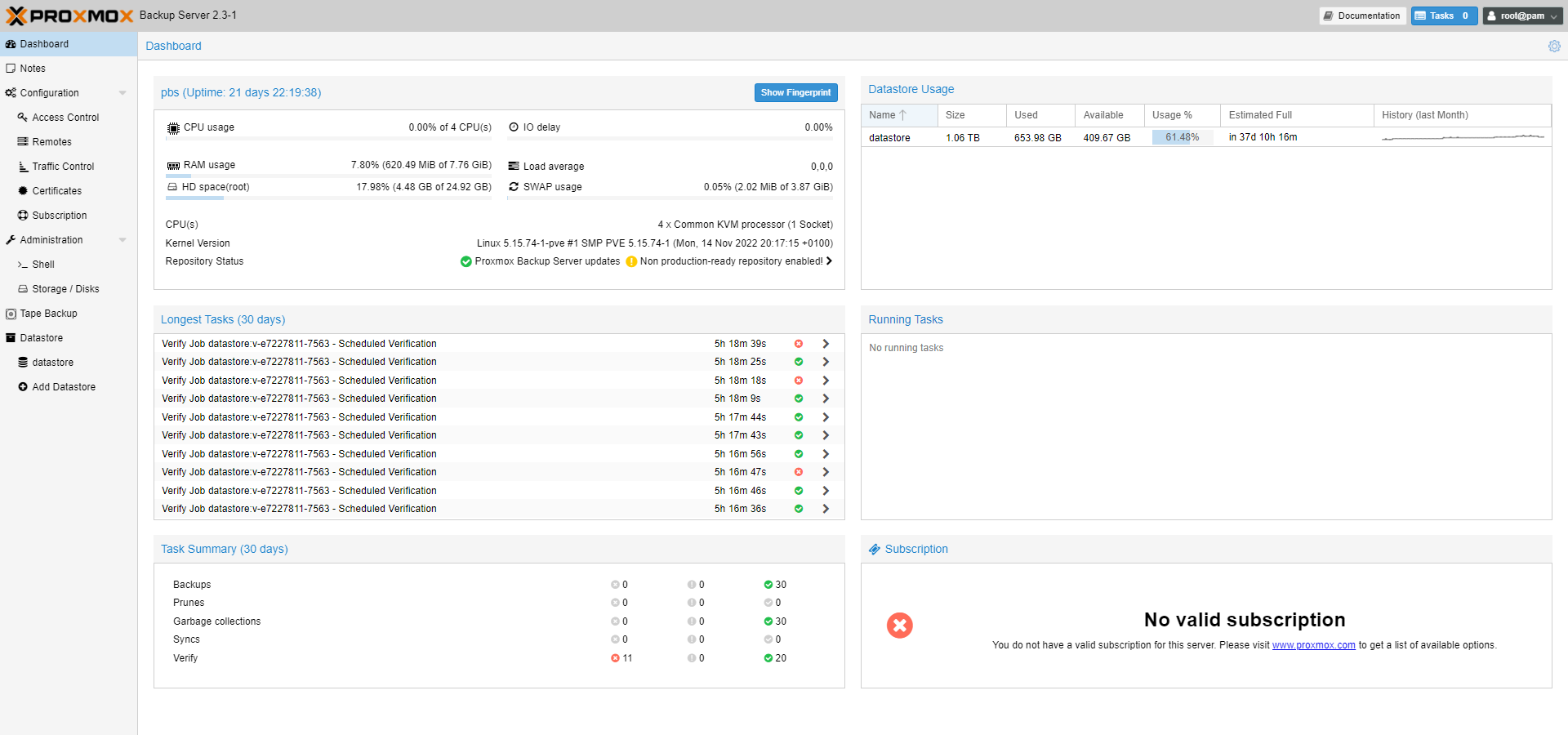
Task: Click the Add Datastore plus icon
Action: click(x=23, y=387)
